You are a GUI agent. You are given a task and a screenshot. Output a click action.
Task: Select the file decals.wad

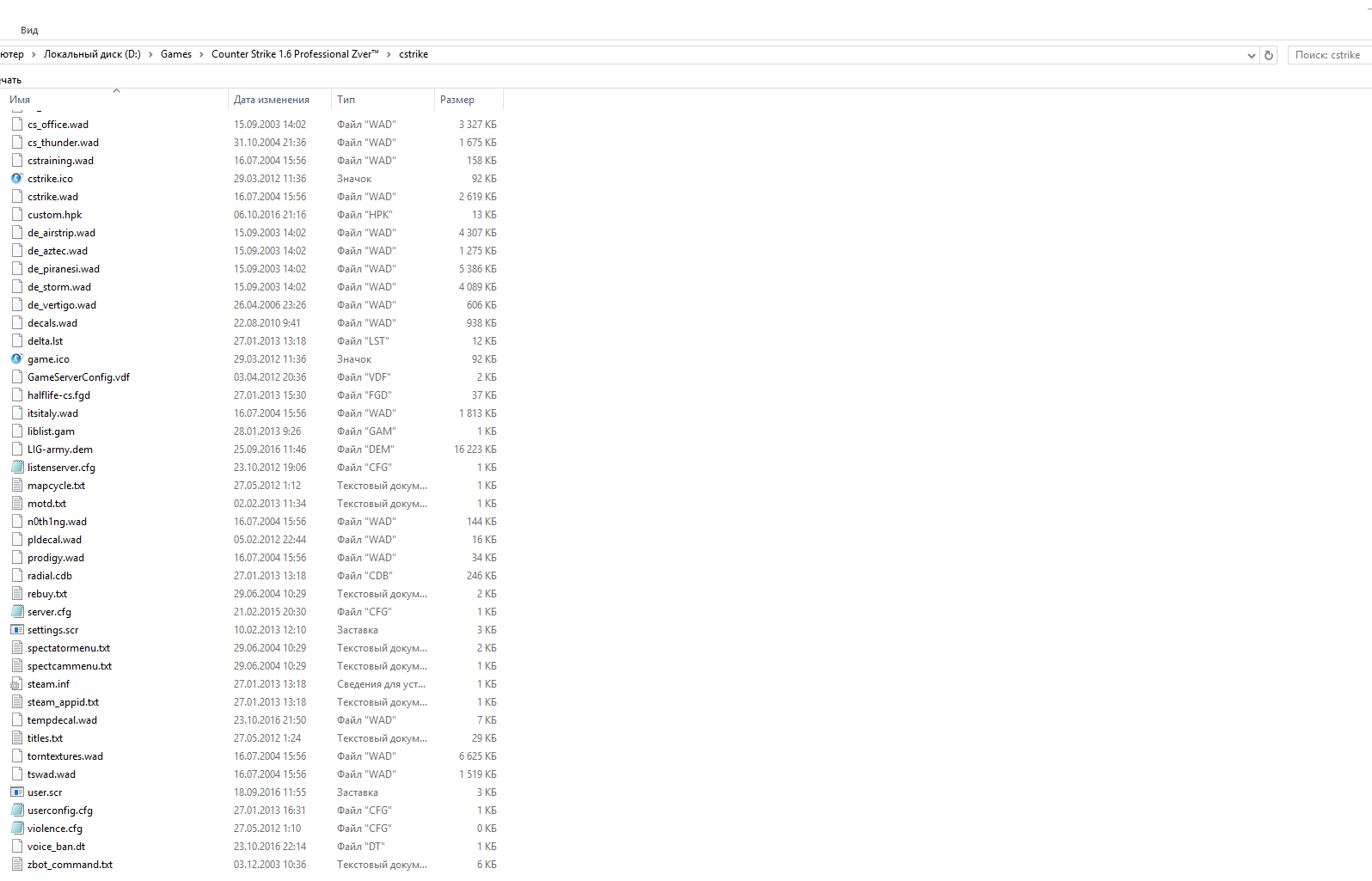(52, 323)
